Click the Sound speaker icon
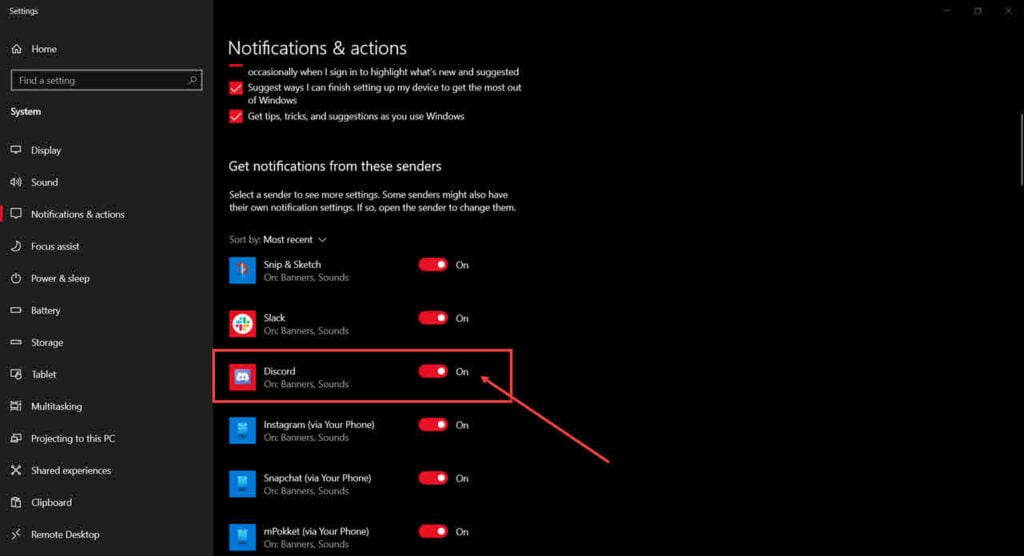Screen dimensions: 1024x556 [16, 182]
